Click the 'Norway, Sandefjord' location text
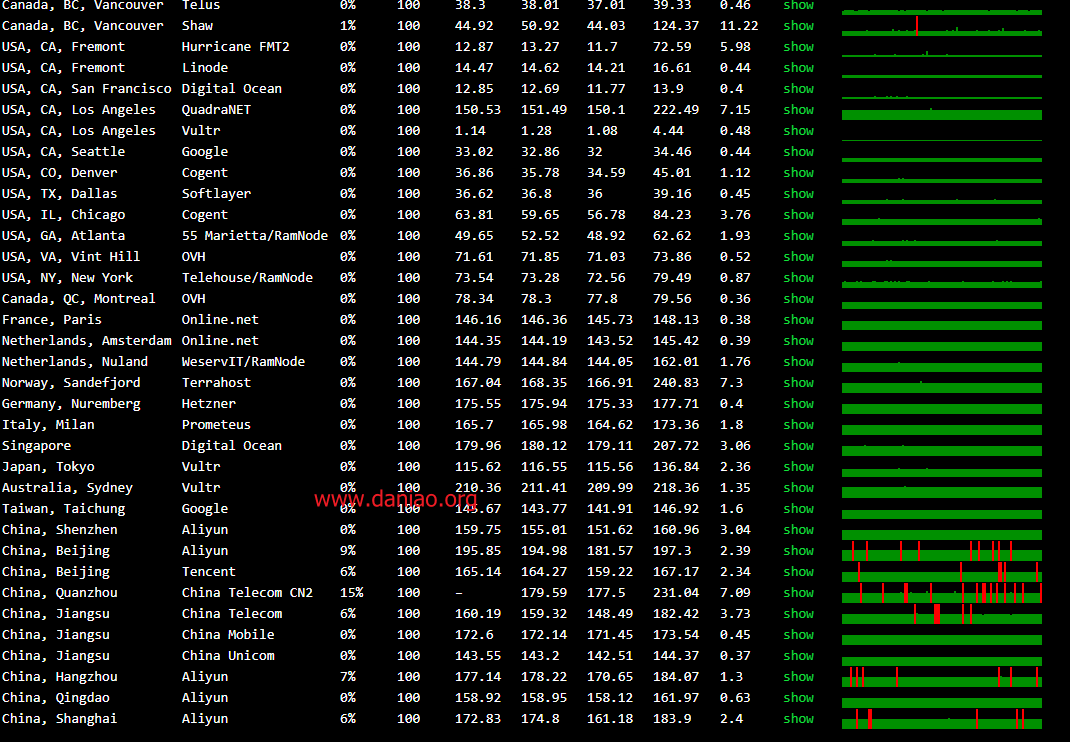 click(71, 383)
